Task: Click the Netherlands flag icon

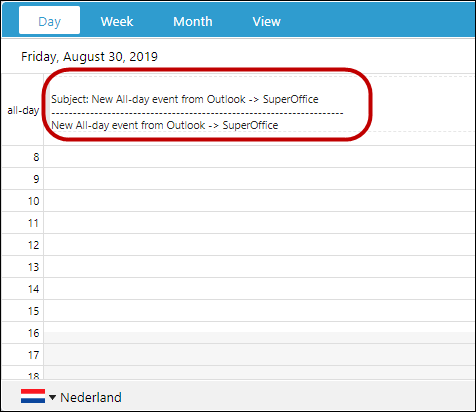Action: click(33, 396)
